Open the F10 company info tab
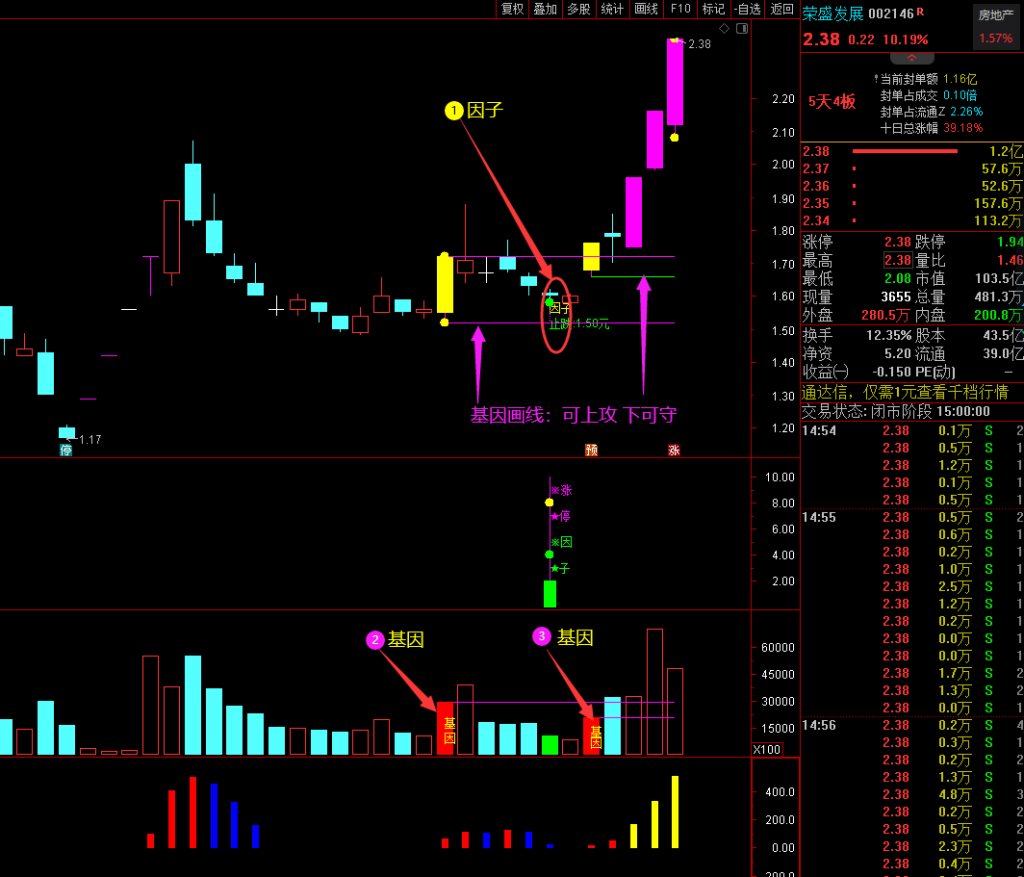Screen dimensions: 1024x877 [680, 9]
